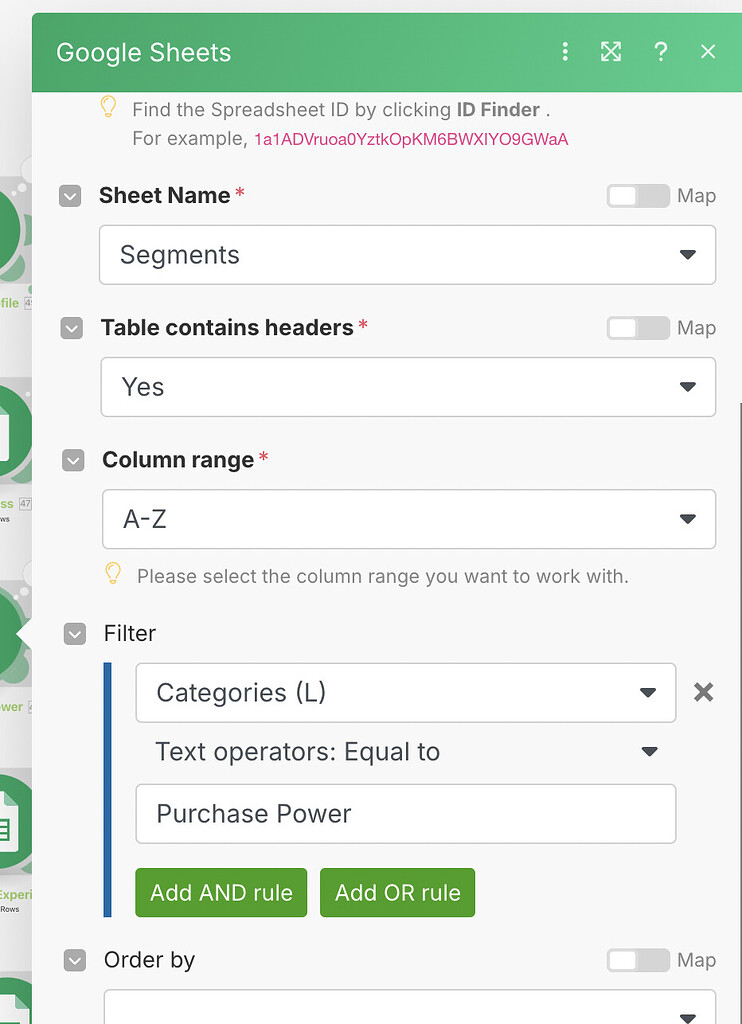742x1024 pixels.
Task: Switch Order by to Map mode
Action: pyautogui.click(x=638, y=960)
